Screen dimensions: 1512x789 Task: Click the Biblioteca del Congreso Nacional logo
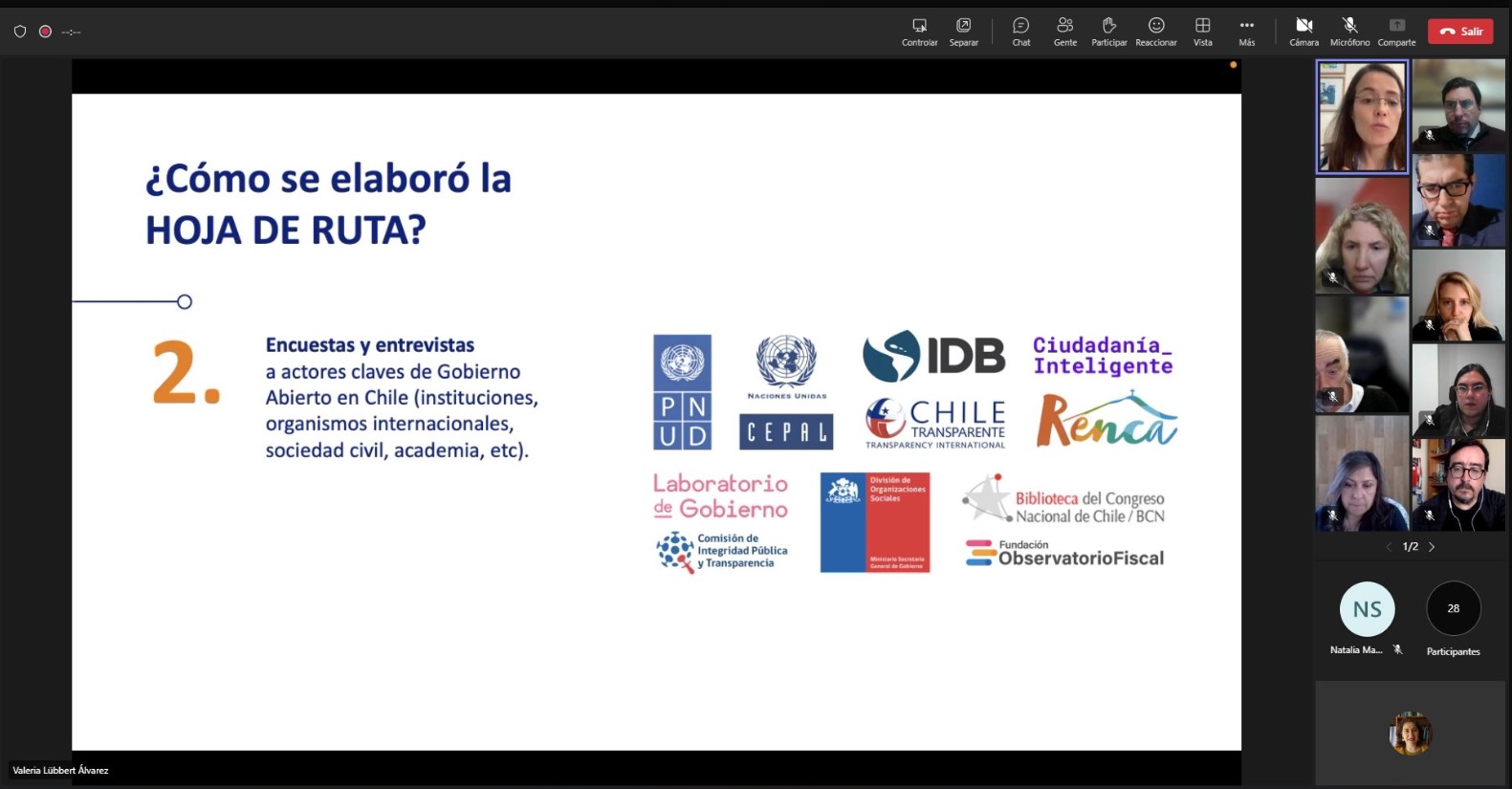pyautogui.click(x=1063, y=499)
